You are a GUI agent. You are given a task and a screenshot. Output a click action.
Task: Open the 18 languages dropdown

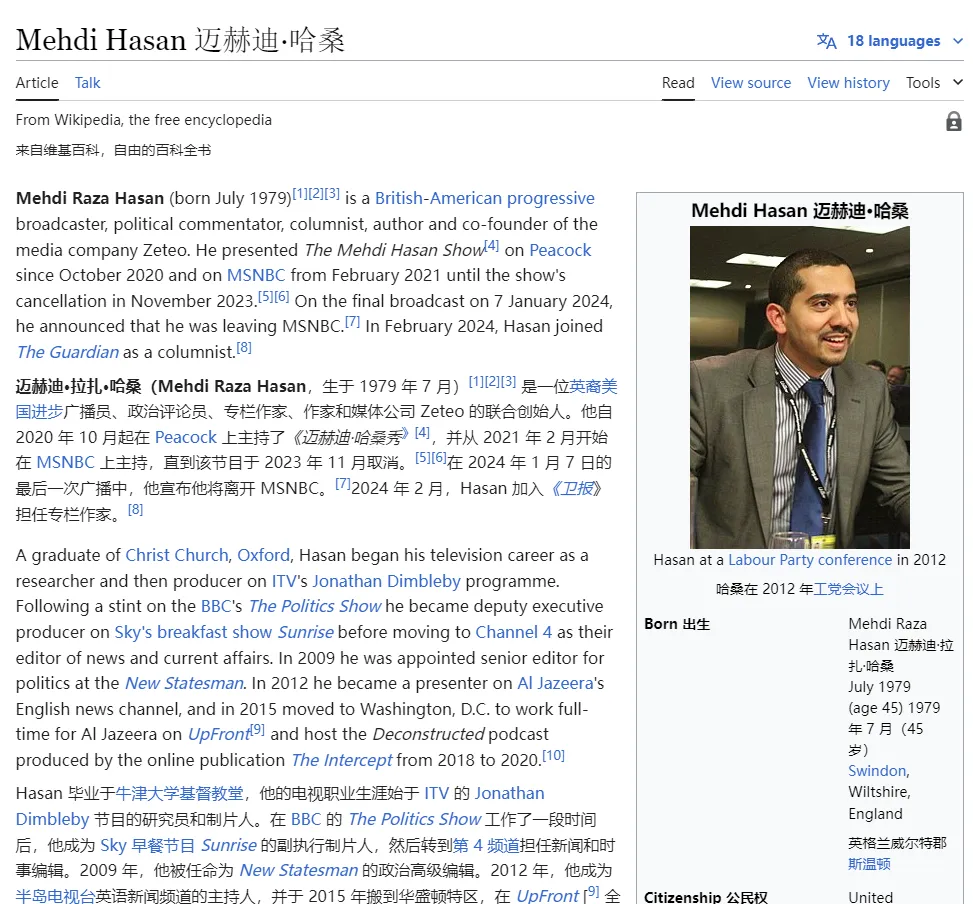[x=893, y=41]
